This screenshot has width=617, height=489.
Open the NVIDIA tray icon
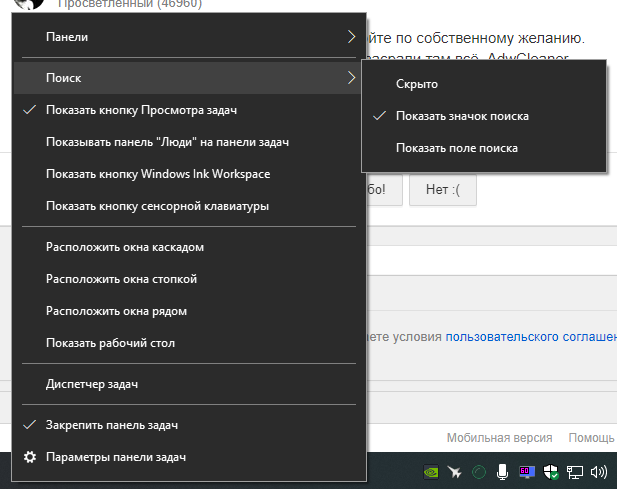431,472
